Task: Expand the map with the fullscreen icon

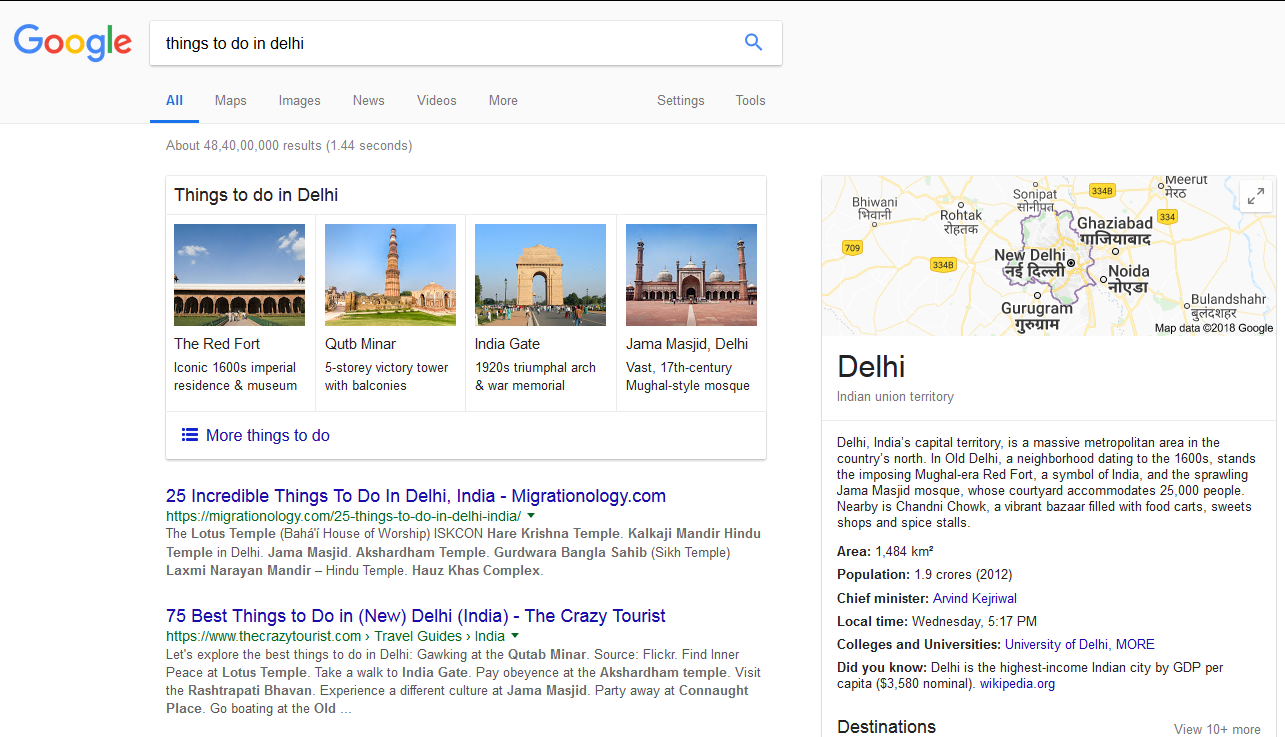Action: (x=1256, y=196)
